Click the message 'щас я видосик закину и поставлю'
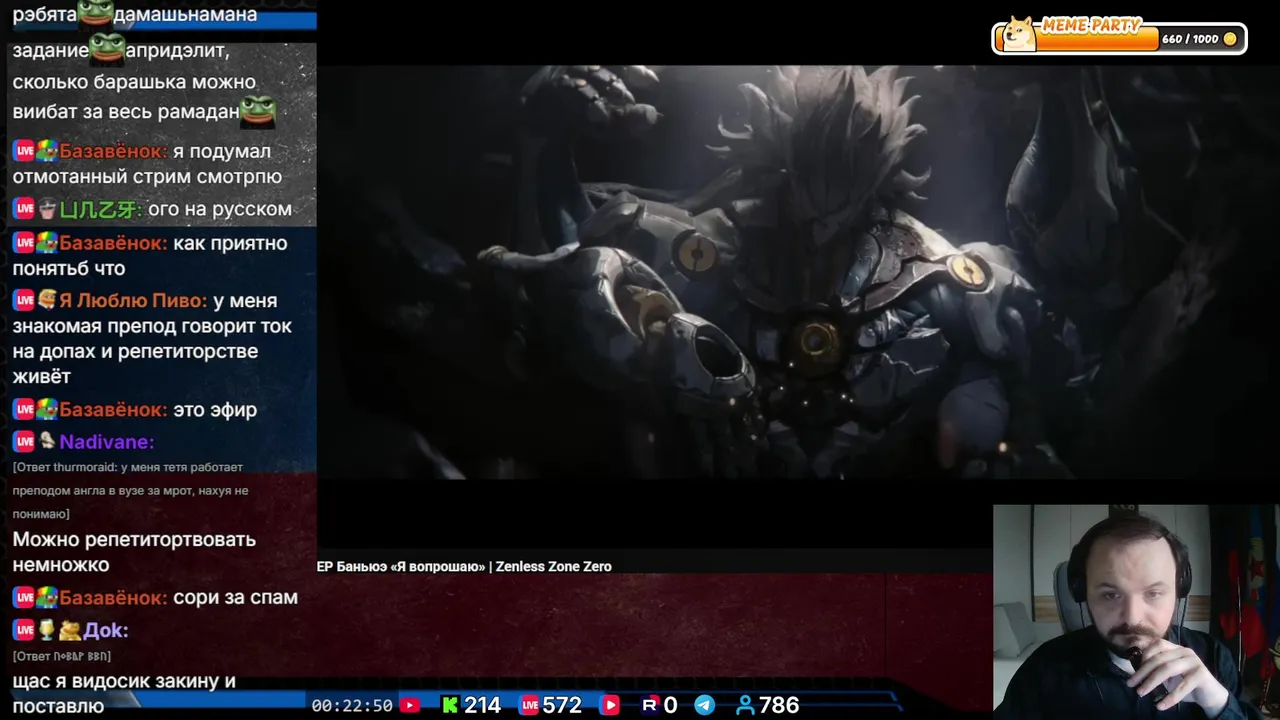 tap(124, 693)
